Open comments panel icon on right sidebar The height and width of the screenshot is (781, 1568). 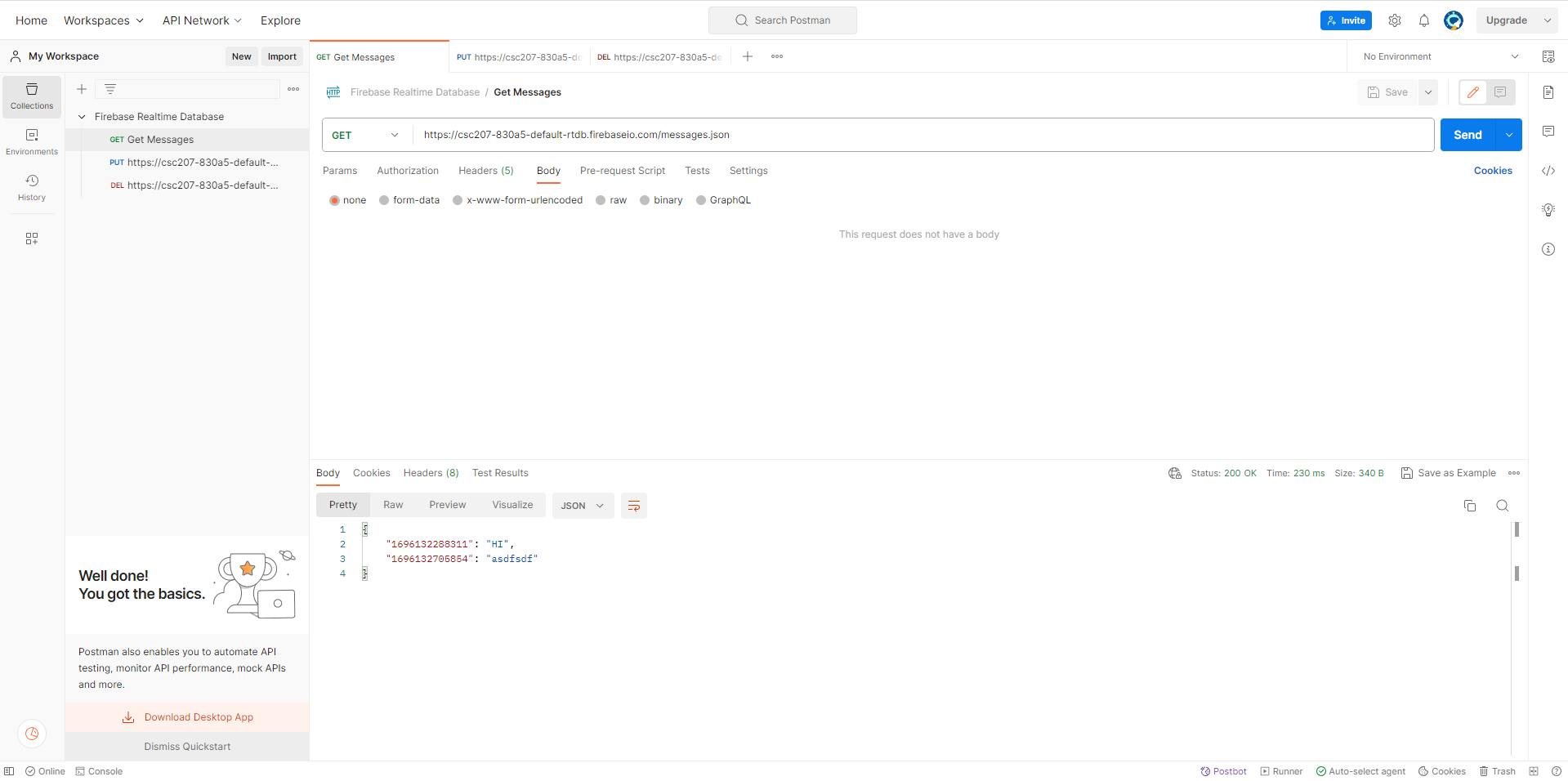(x=1548, y=132)
